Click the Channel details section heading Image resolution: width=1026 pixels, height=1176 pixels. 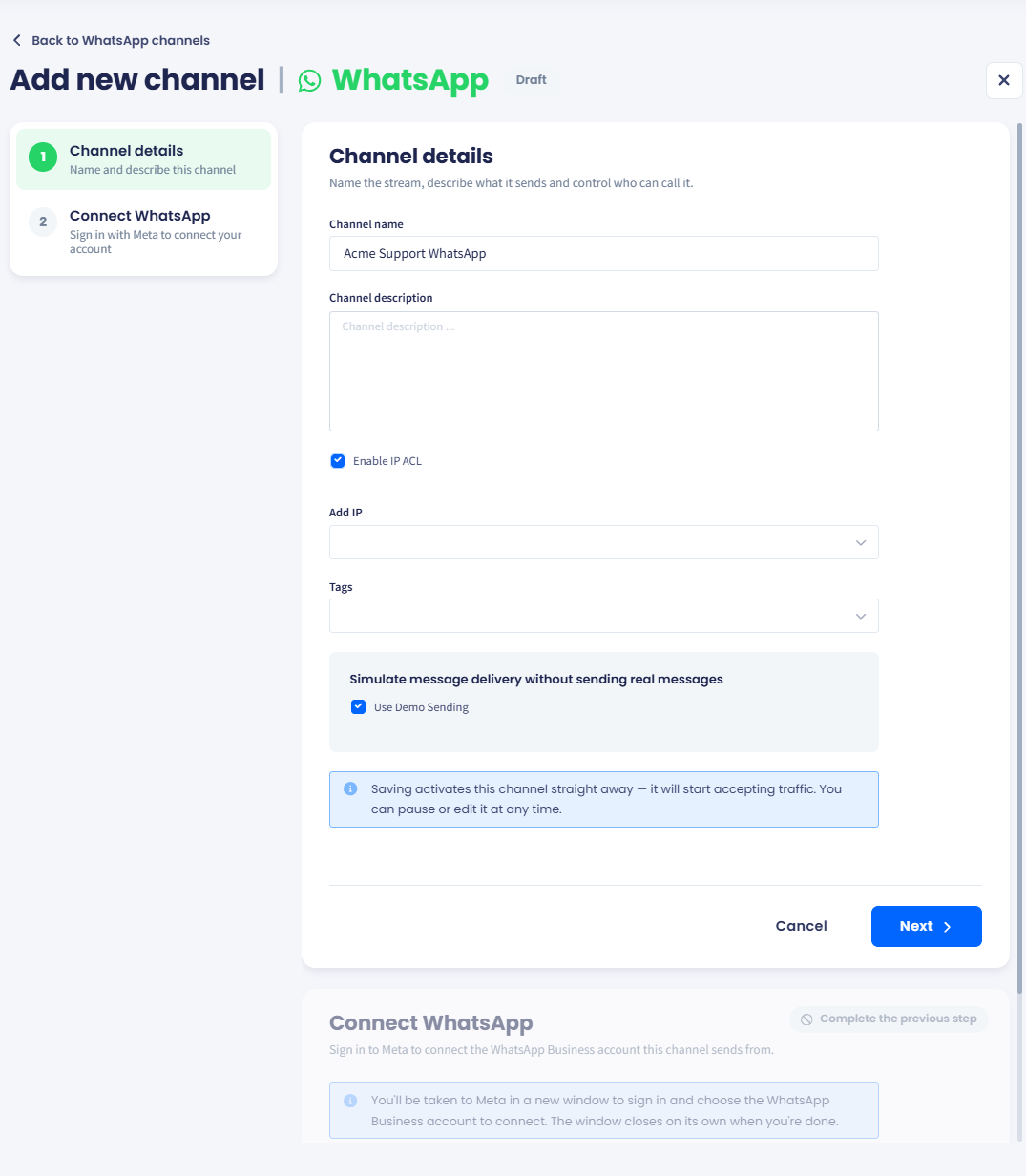click(411, 157)
